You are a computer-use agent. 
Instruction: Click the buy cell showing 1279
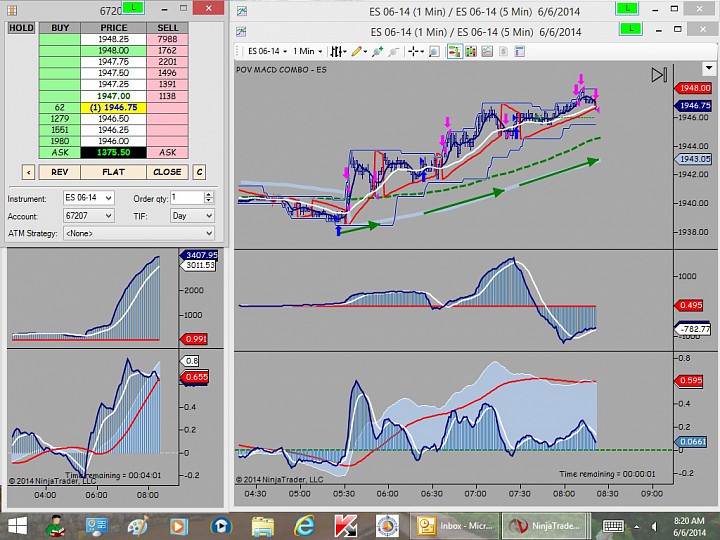click(60, 118)
